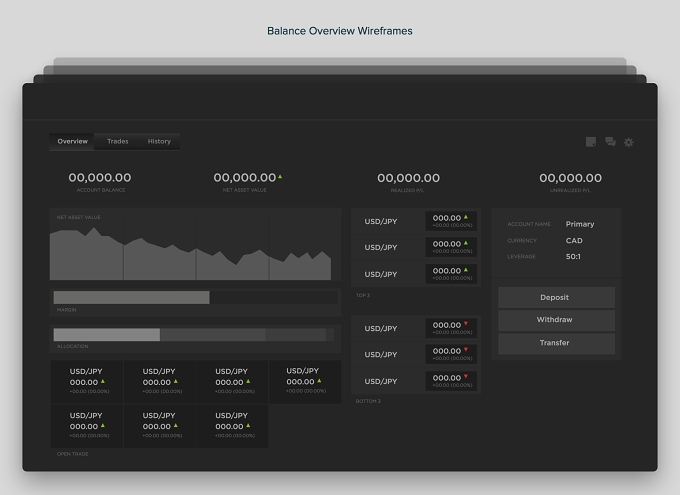This screenshot has height=495, width=680.
Task: Open the History tab
Action: (159, 141)
